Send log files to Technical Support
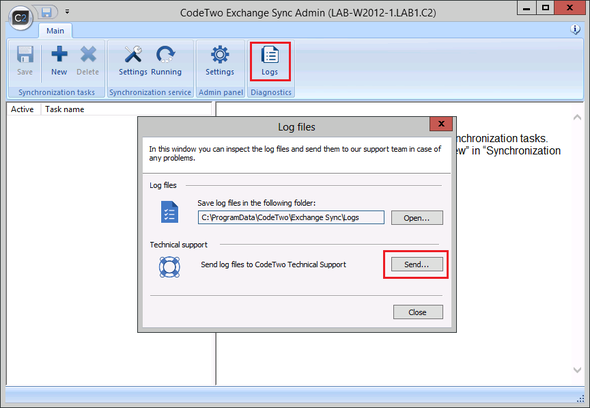This screenshot has width=590, height=408. pyautogui.click(x=417, y=264)
